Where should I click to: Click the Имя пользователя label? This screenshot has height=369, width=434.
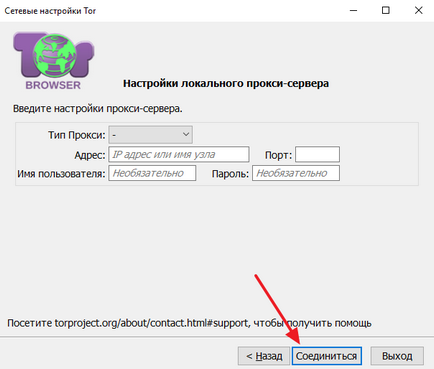pyautogui.click(x=61, y=174)
